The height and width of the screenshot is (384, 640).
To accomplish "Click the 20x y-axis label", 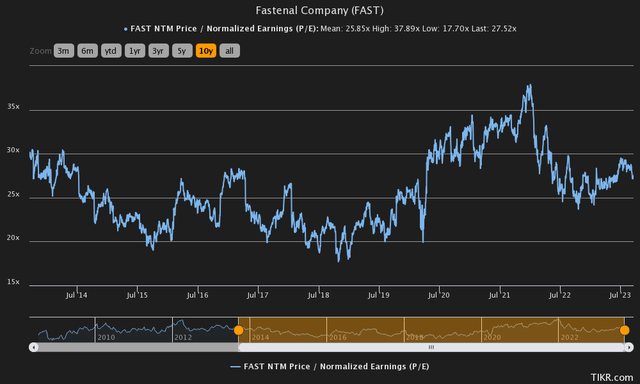I will [13, 238].
